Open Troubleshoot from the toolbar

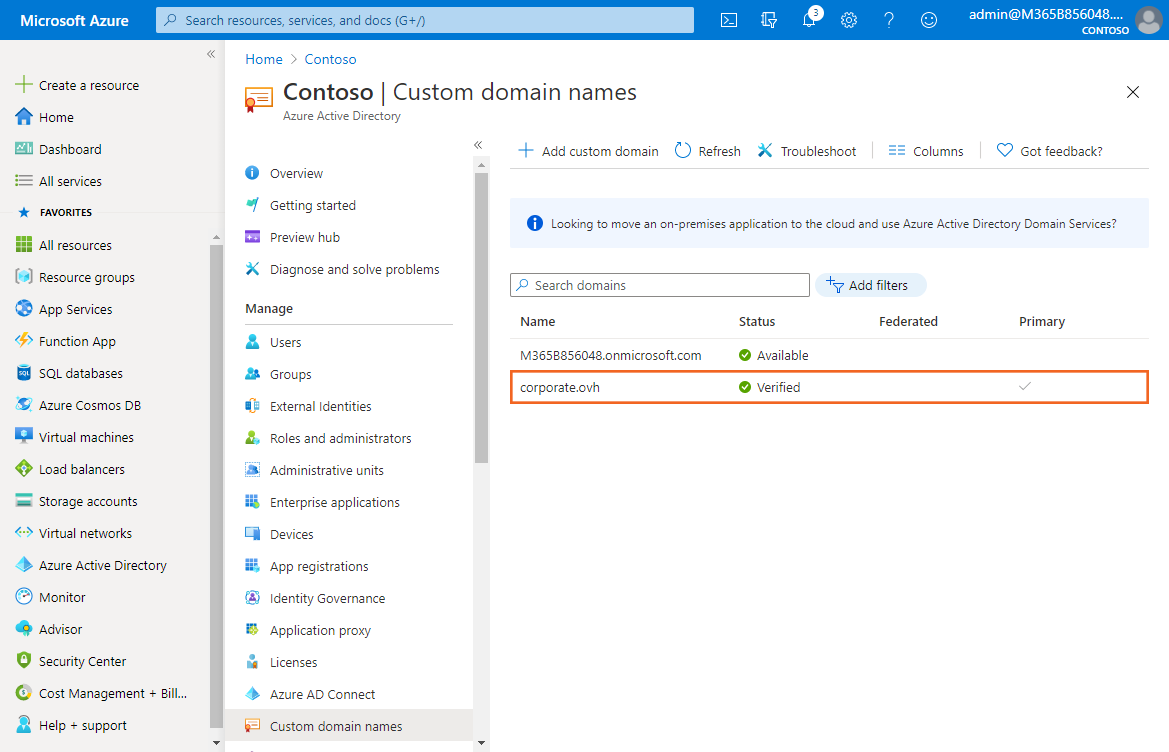pyautogui.click(x=807, y=151)
